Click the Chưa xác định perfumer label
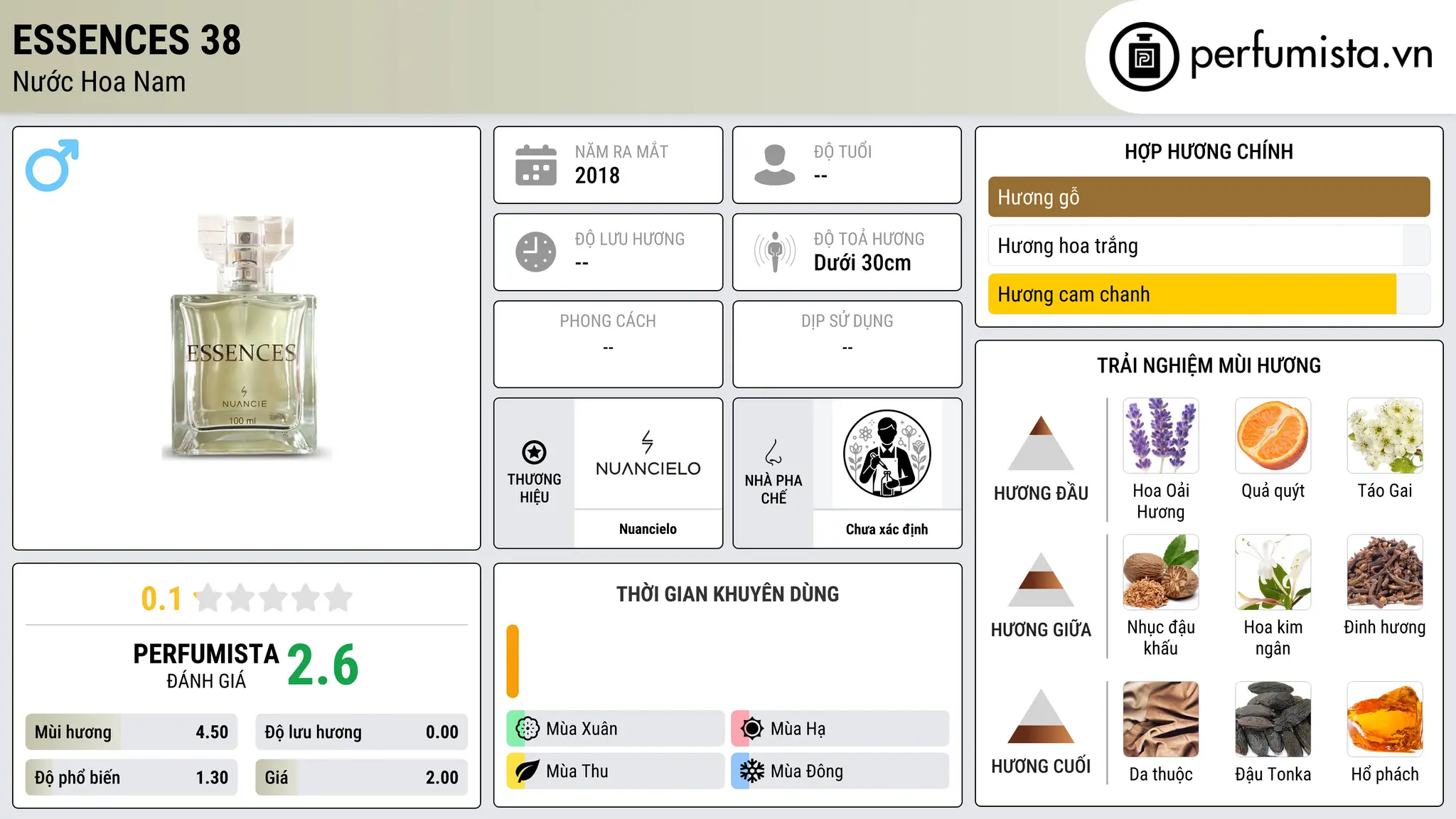Screen dimensions: 1456x819 tap(887, 529)
